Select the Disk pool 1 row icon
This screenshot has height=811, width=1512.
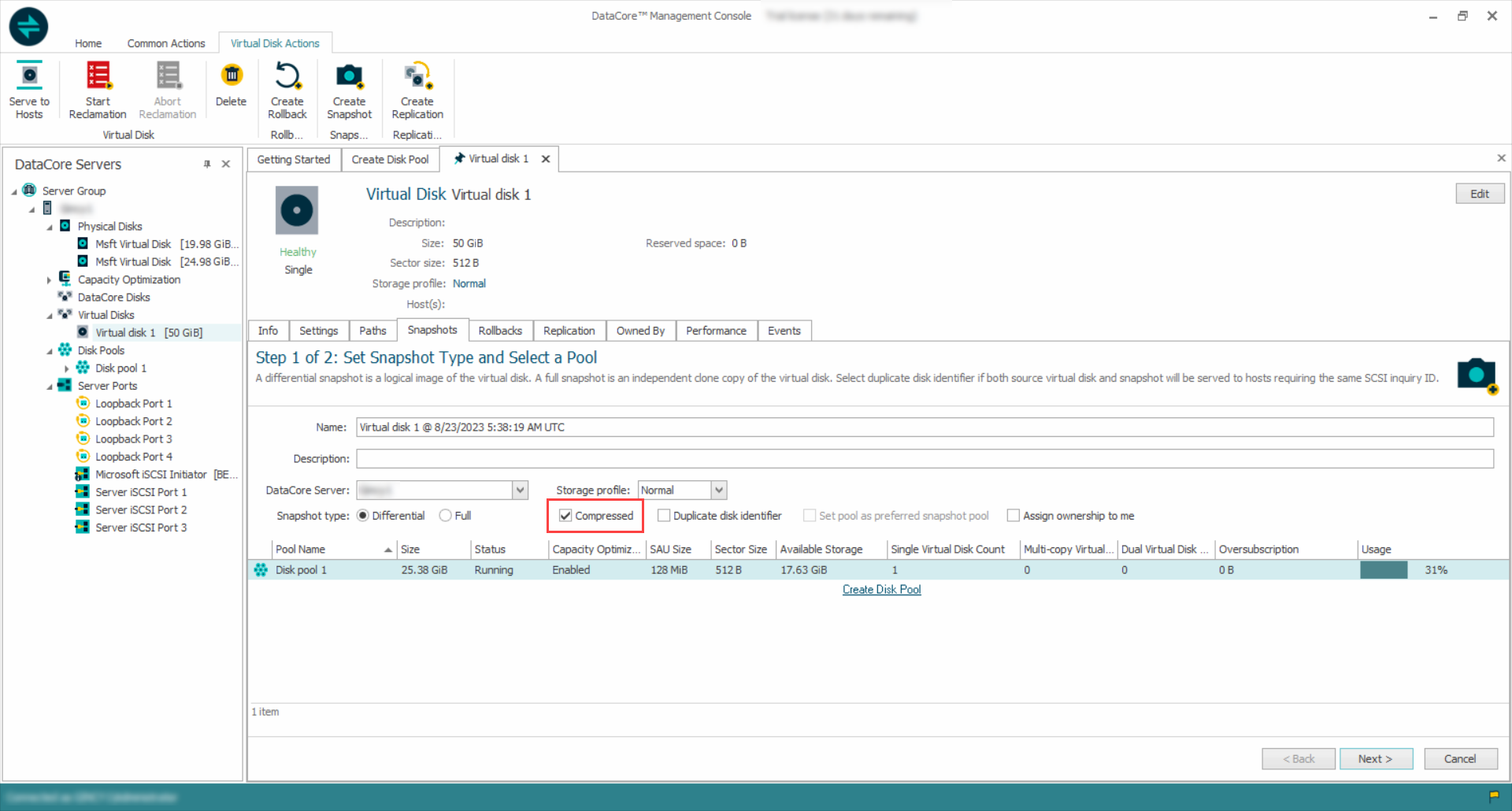pos(261,570)
